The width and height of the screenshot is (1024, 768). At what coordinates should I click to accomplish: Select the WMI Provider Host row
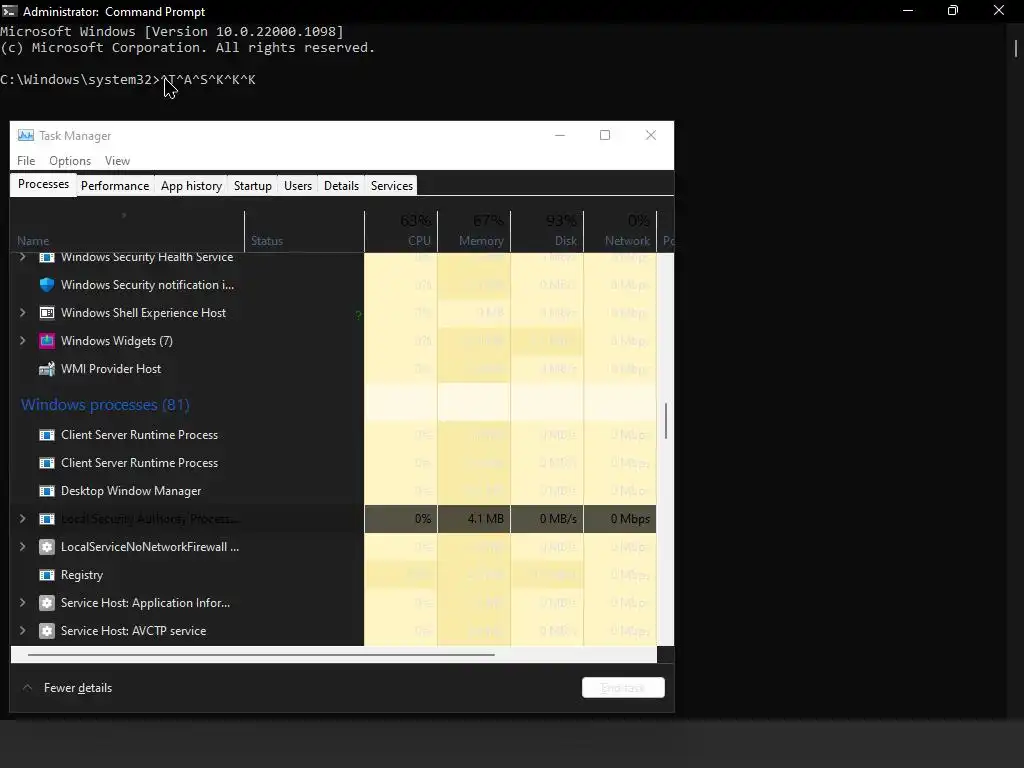coord(333,369)
